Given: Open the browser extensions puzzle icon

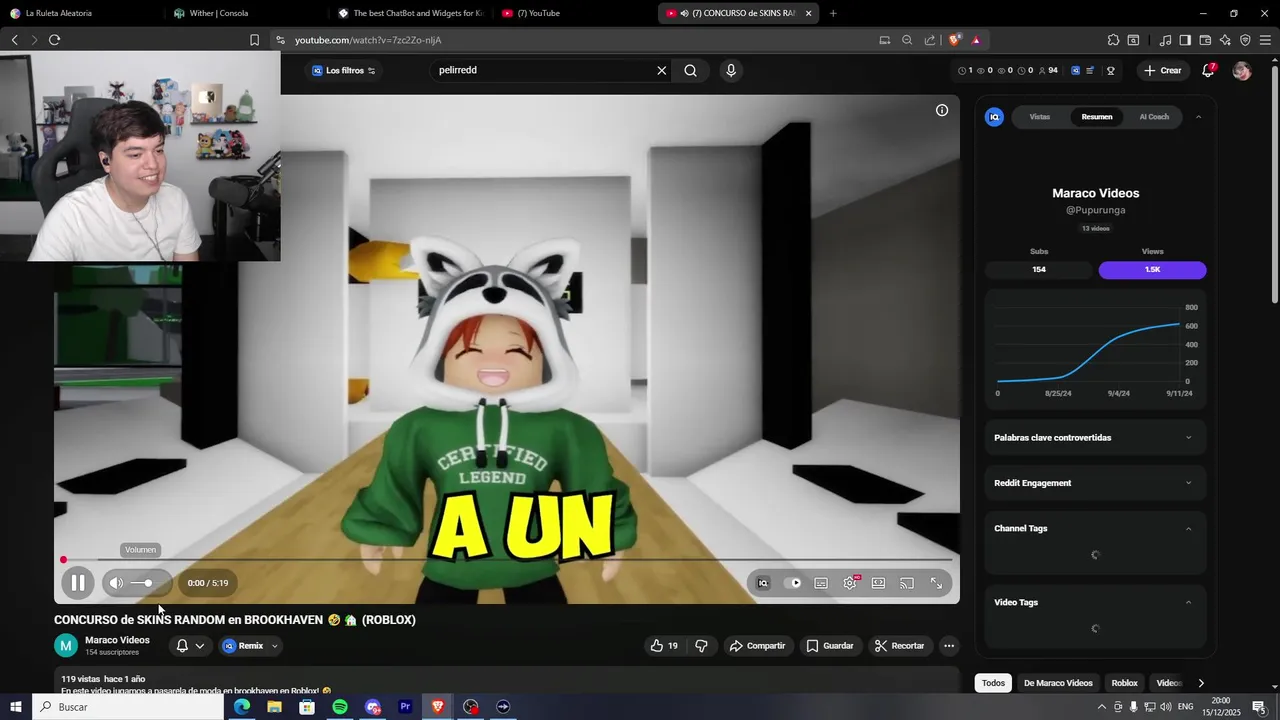Looking at the screenshot, I should [x=1113, y=40].
